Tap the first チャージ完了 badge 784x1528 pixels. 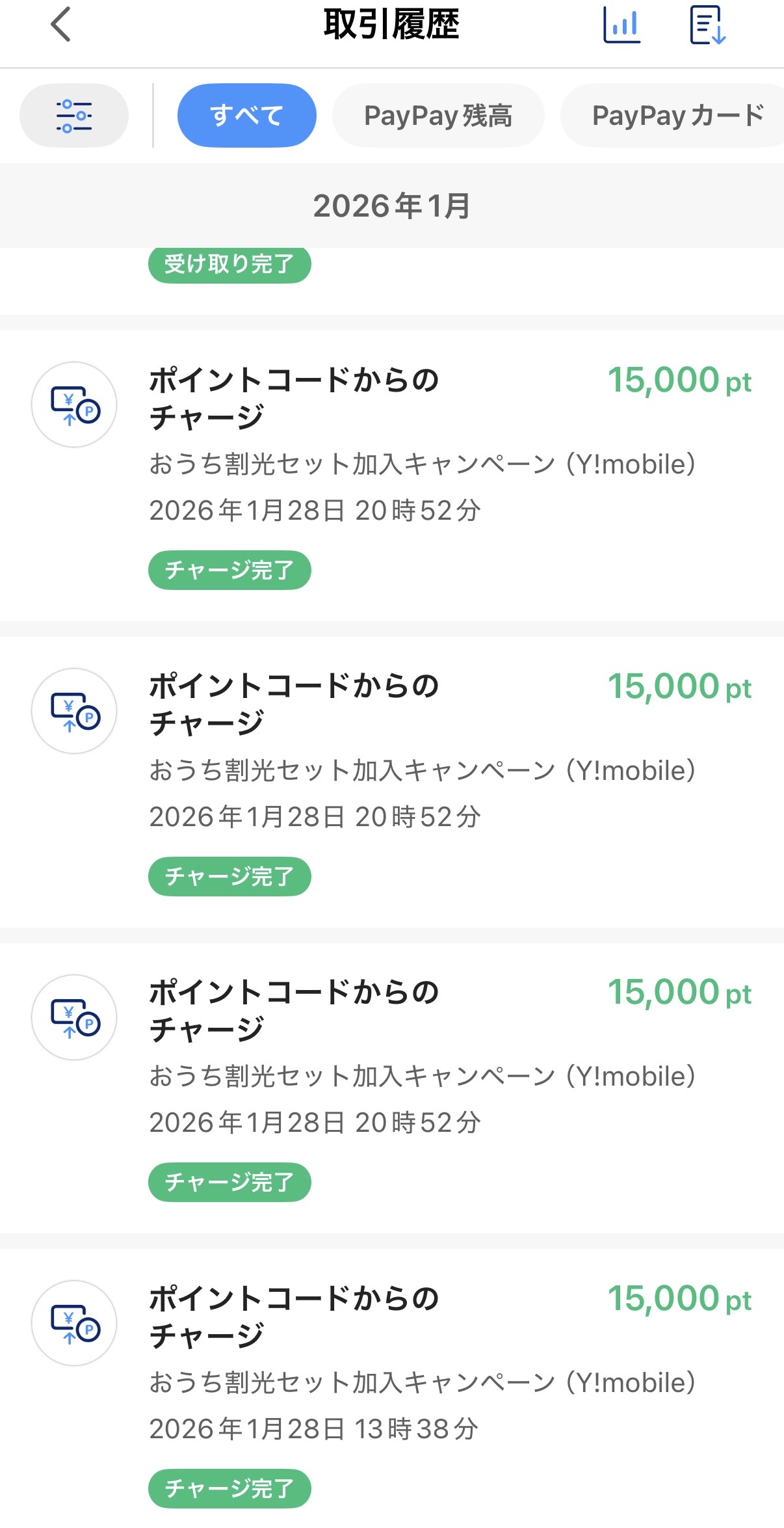229,570
